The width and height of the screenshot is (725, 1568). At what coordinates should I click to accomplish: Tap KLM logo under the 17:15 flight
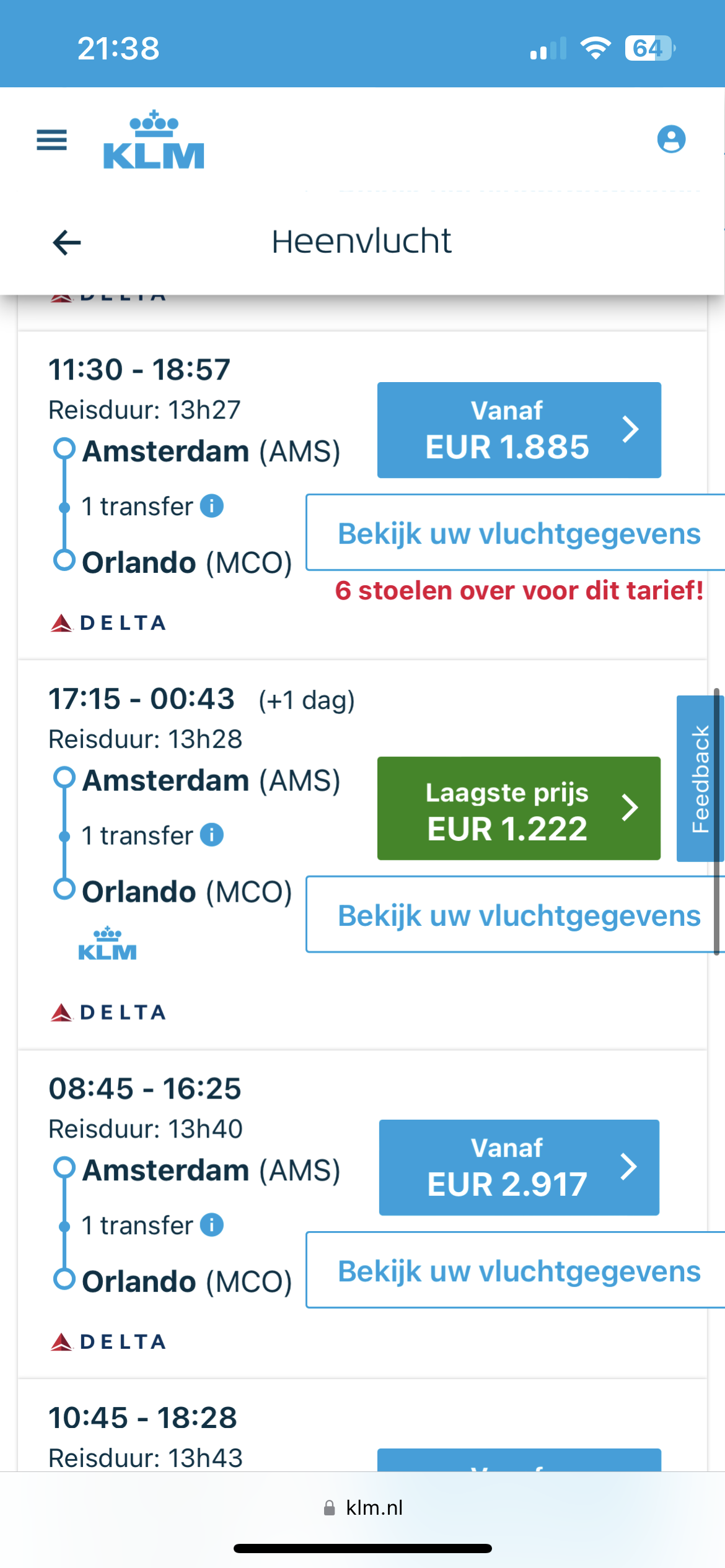107,944
